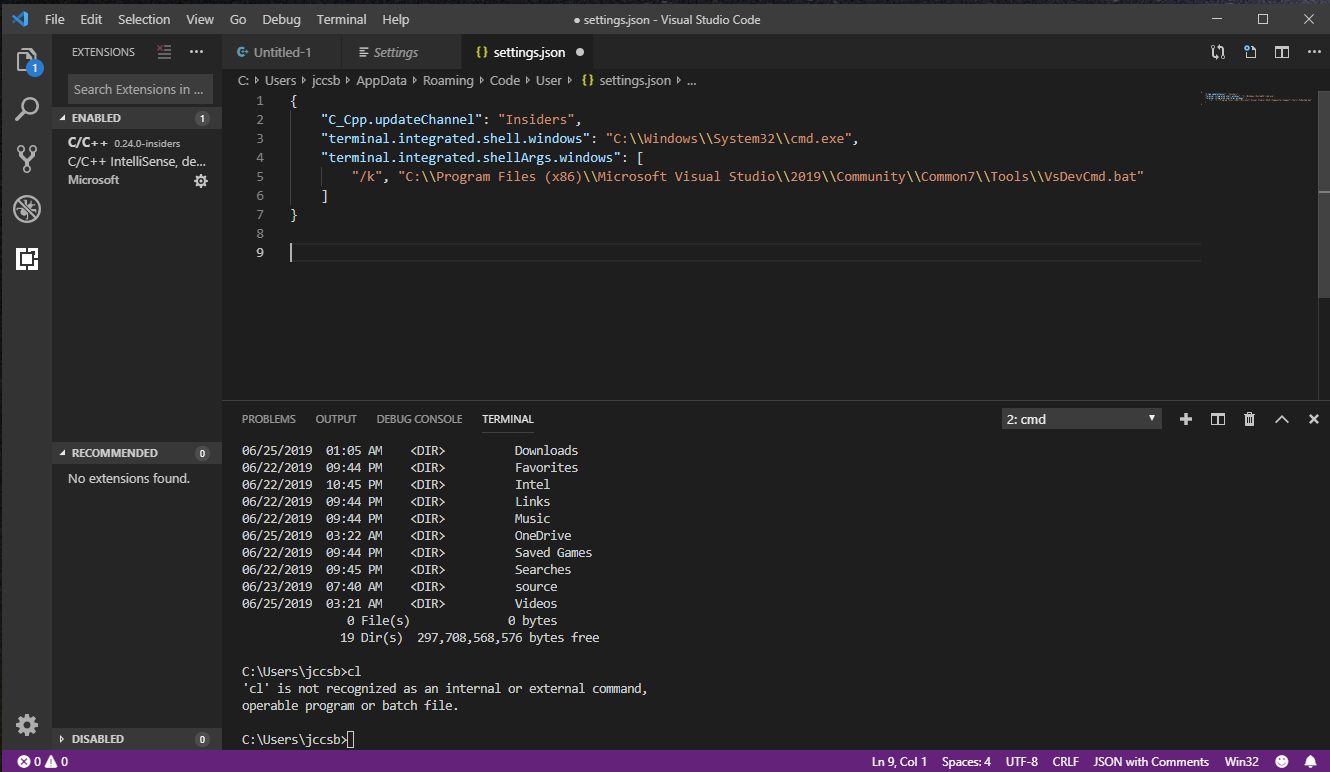Click AppData breadcrumb segment
This screenshot has height=772, width=1330.
[x=381, y=80]
